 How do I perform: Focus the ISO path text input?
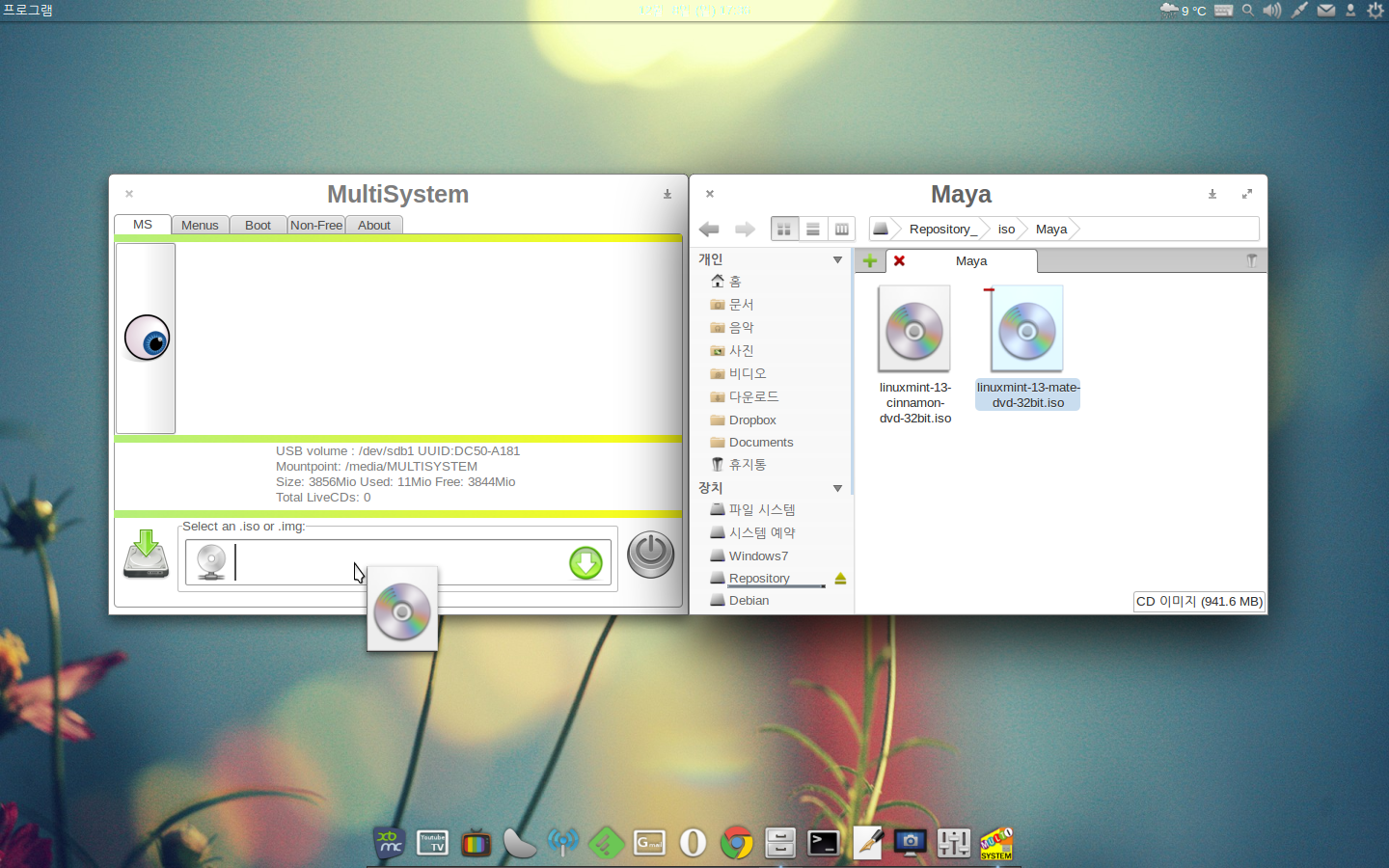400,562
